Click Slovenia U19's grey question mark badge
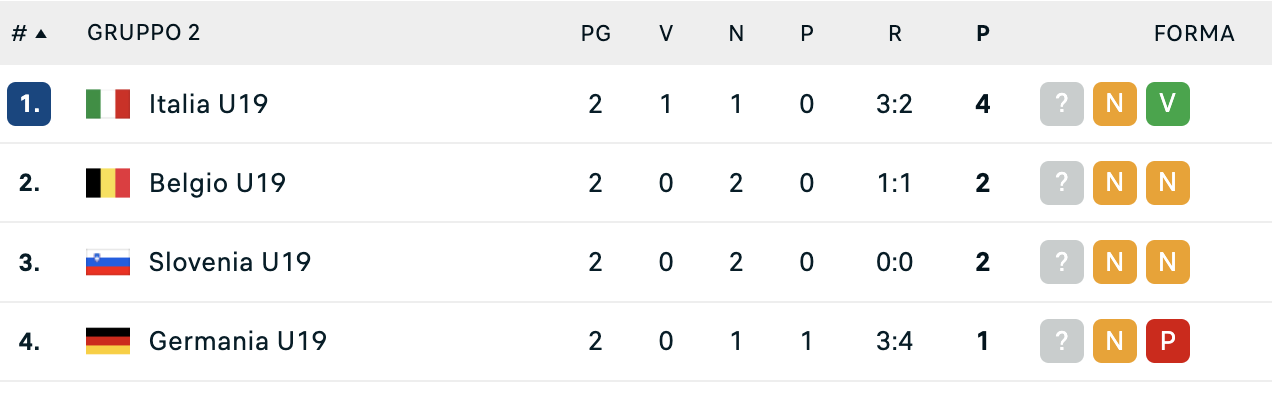Image resolution: width=1272 pixels, height=398 pixels. click(1062, 263)
